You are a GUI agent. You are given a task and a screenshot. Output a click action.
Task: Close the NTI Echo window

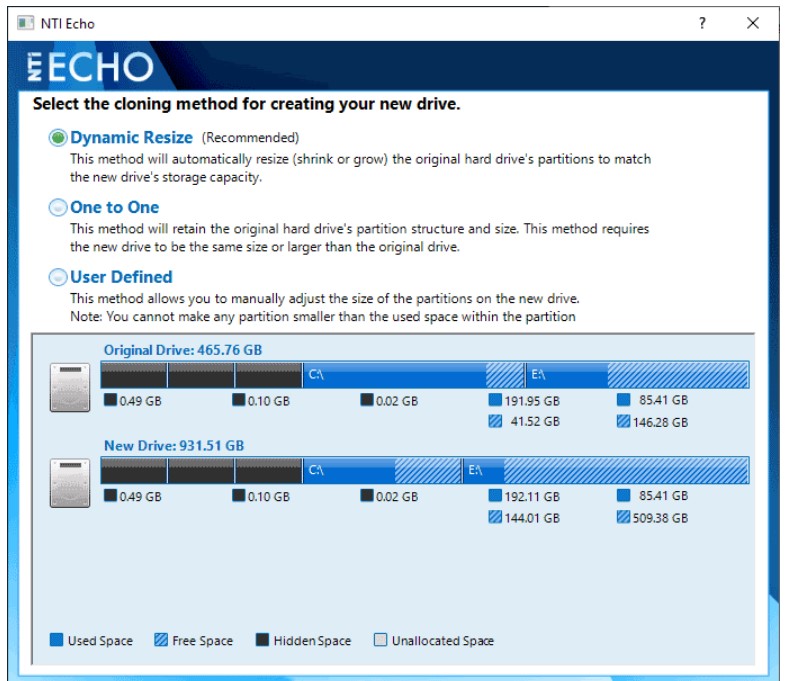tap(752, 23)
